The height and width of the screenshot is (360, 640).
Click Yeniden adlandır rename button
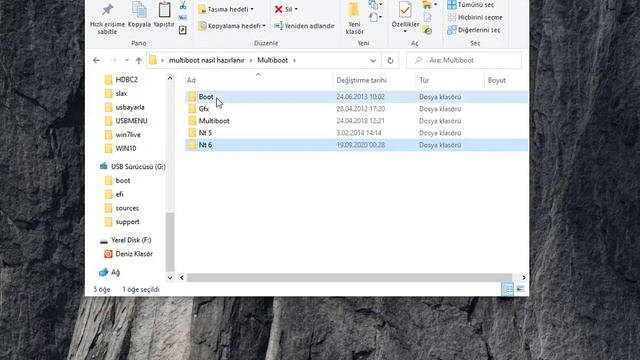[304, 26]
